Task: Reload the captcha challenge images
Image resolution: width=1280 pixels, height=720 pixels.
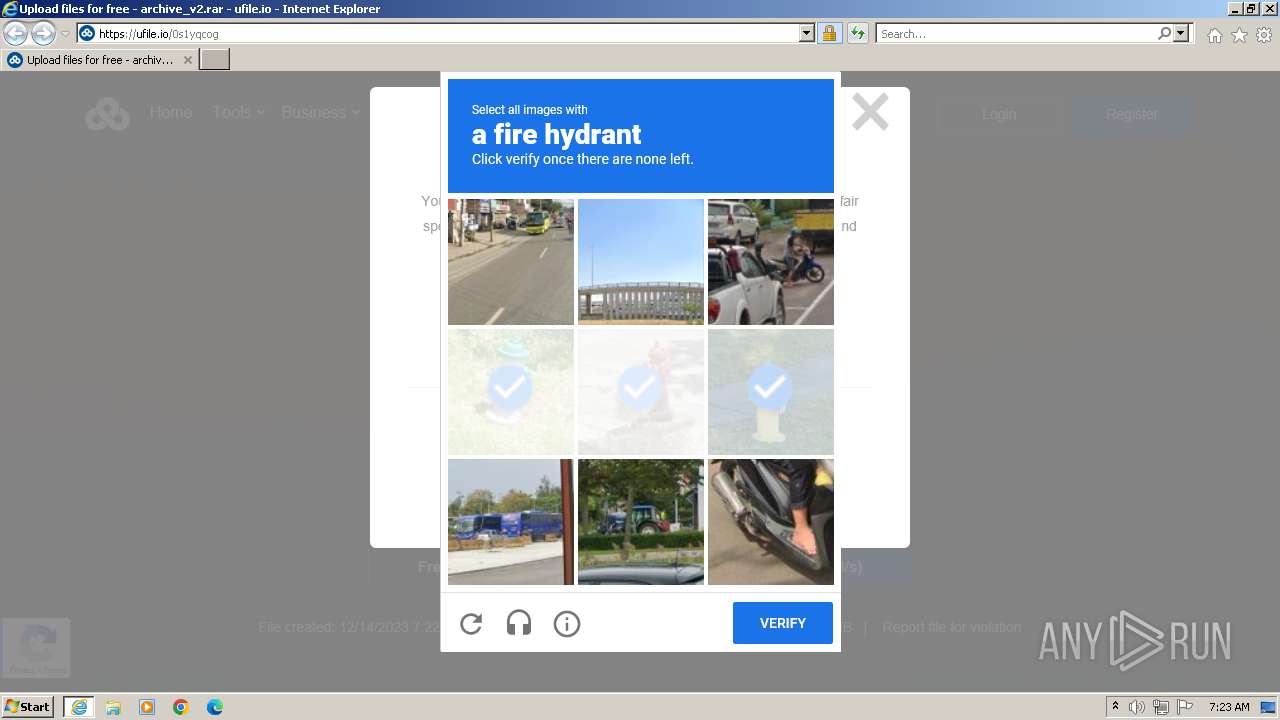Action: [471, 624]
